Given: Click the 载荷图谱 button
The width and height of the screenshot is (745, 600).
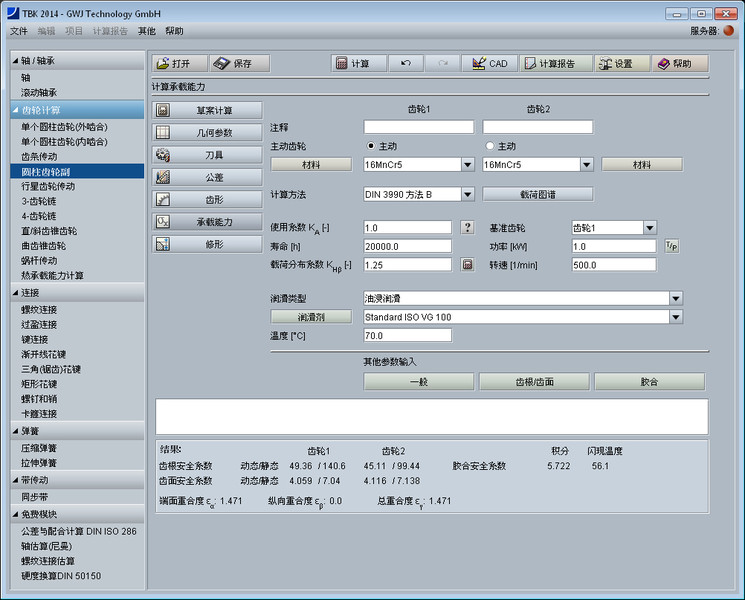Looking at the screenshot, I should coord(537,194).
